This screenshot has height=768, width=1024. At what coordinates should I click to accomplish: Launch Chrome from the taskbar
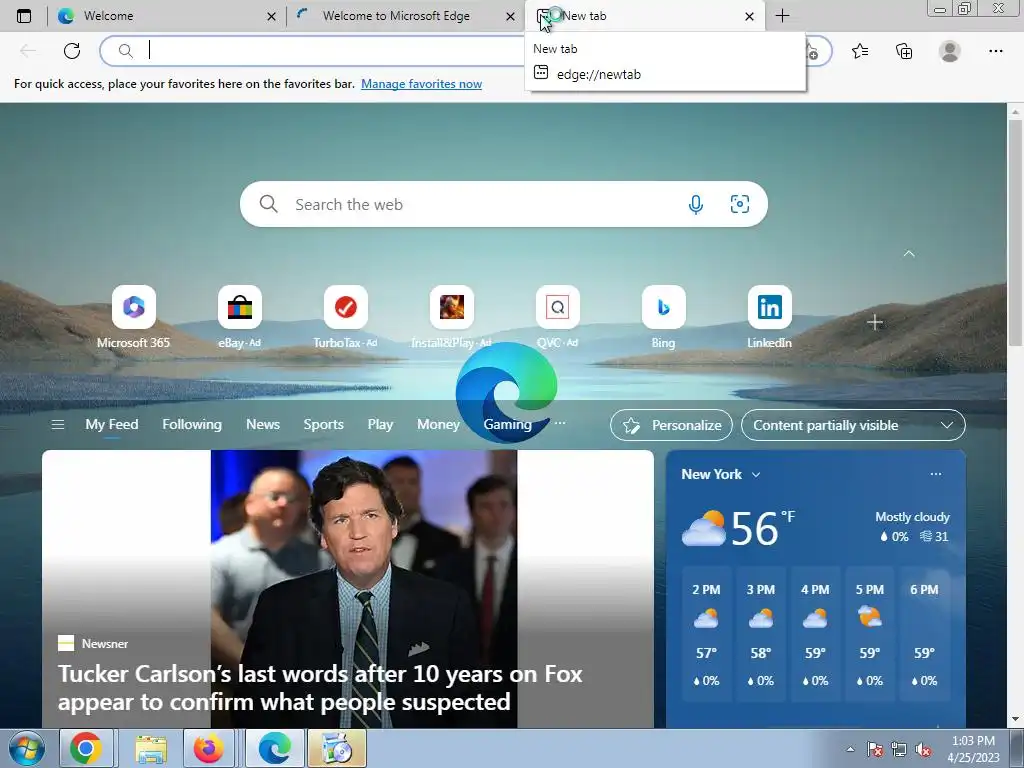click(x=86, y=748)
